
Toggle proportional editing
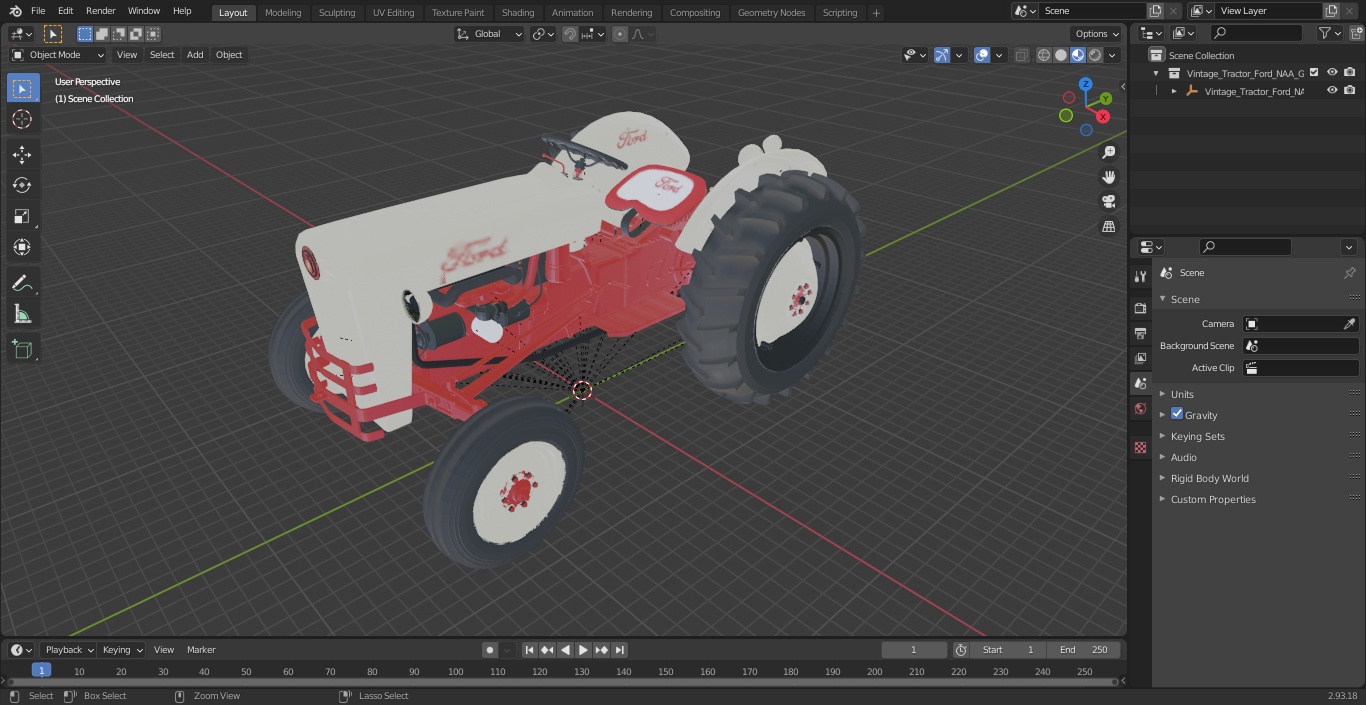click(x=620, y=34)
